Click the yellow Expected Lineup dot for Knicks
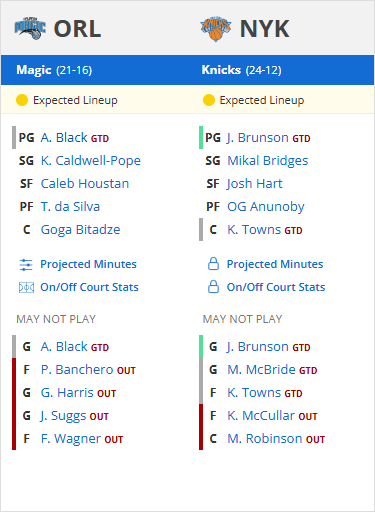Viewport: 375px width, 512px height. pyautogui.click(x=209, y=100)
